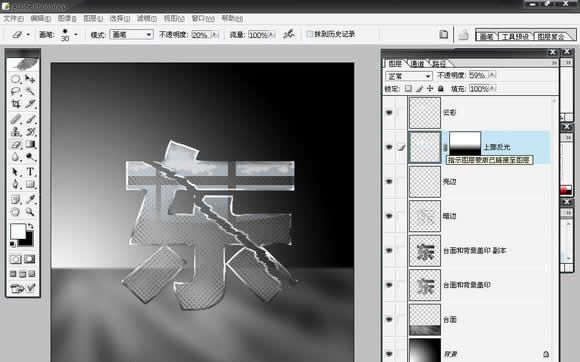Hide the 上部总光 layer eye icon
Viewport: 580px width, 362px height.
389,147
